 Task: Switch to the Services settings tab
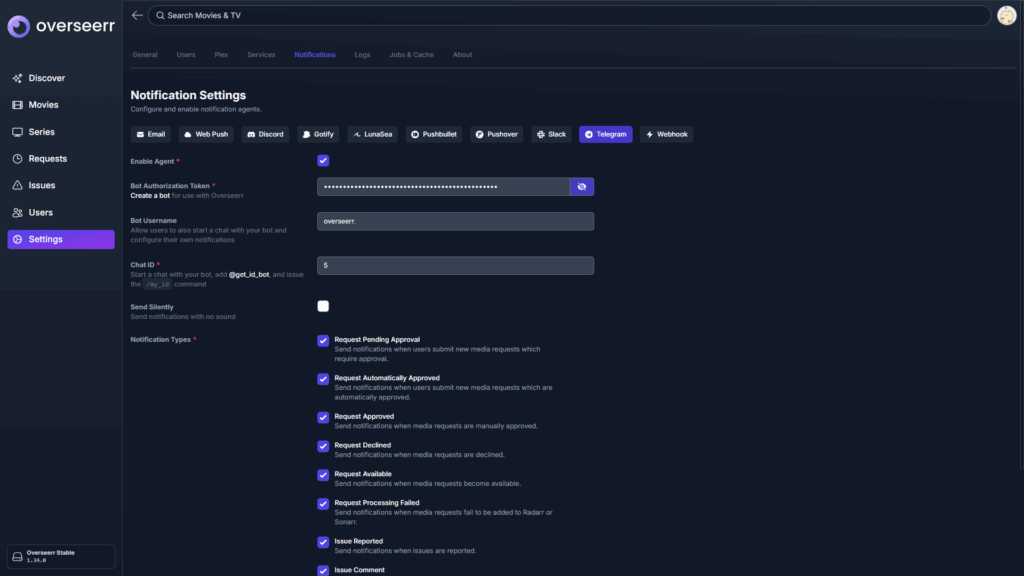pos(261,55)
